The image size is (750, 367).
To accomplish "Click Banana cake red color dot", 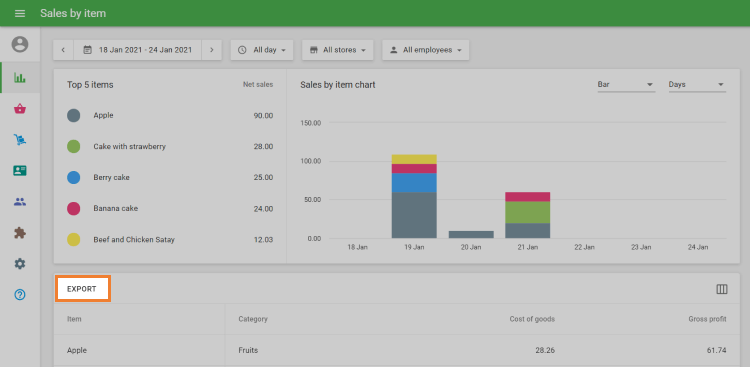I will [x=73, y=209].
